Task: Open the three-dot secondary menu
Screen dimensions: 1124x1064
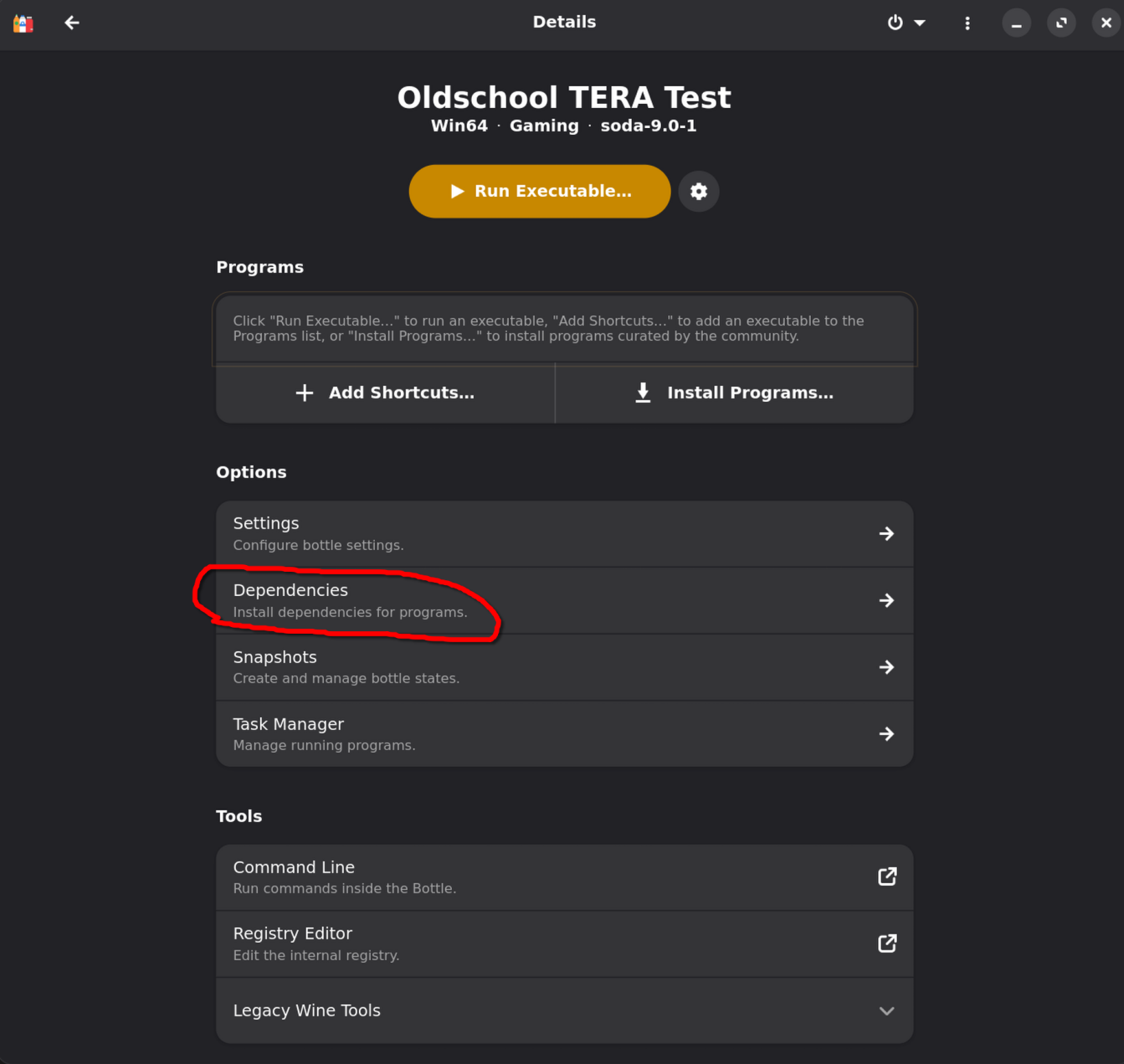Action: (967, 23)
